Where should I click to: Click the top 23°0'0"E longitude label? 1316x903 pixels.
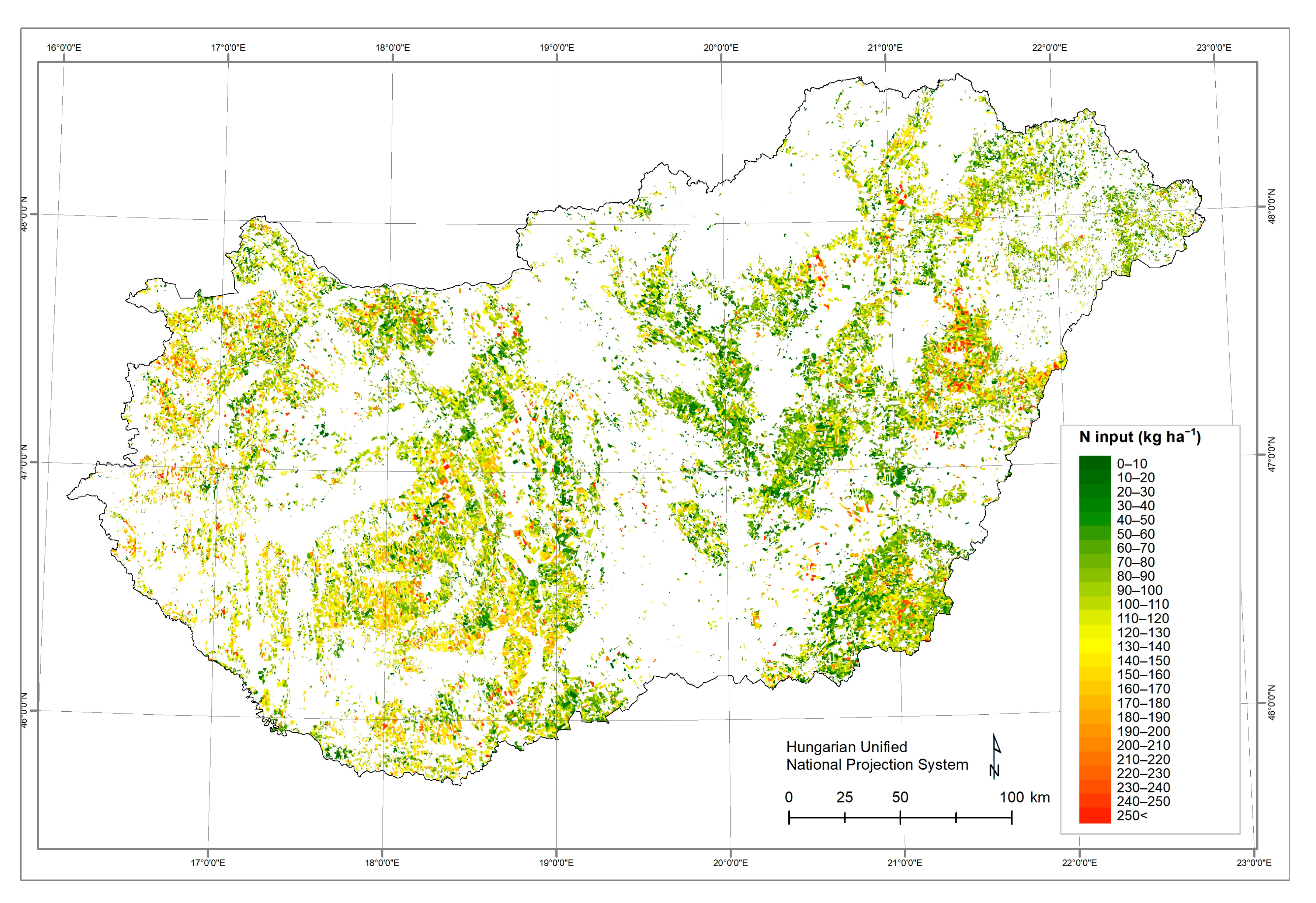(x=1213, y=48)
